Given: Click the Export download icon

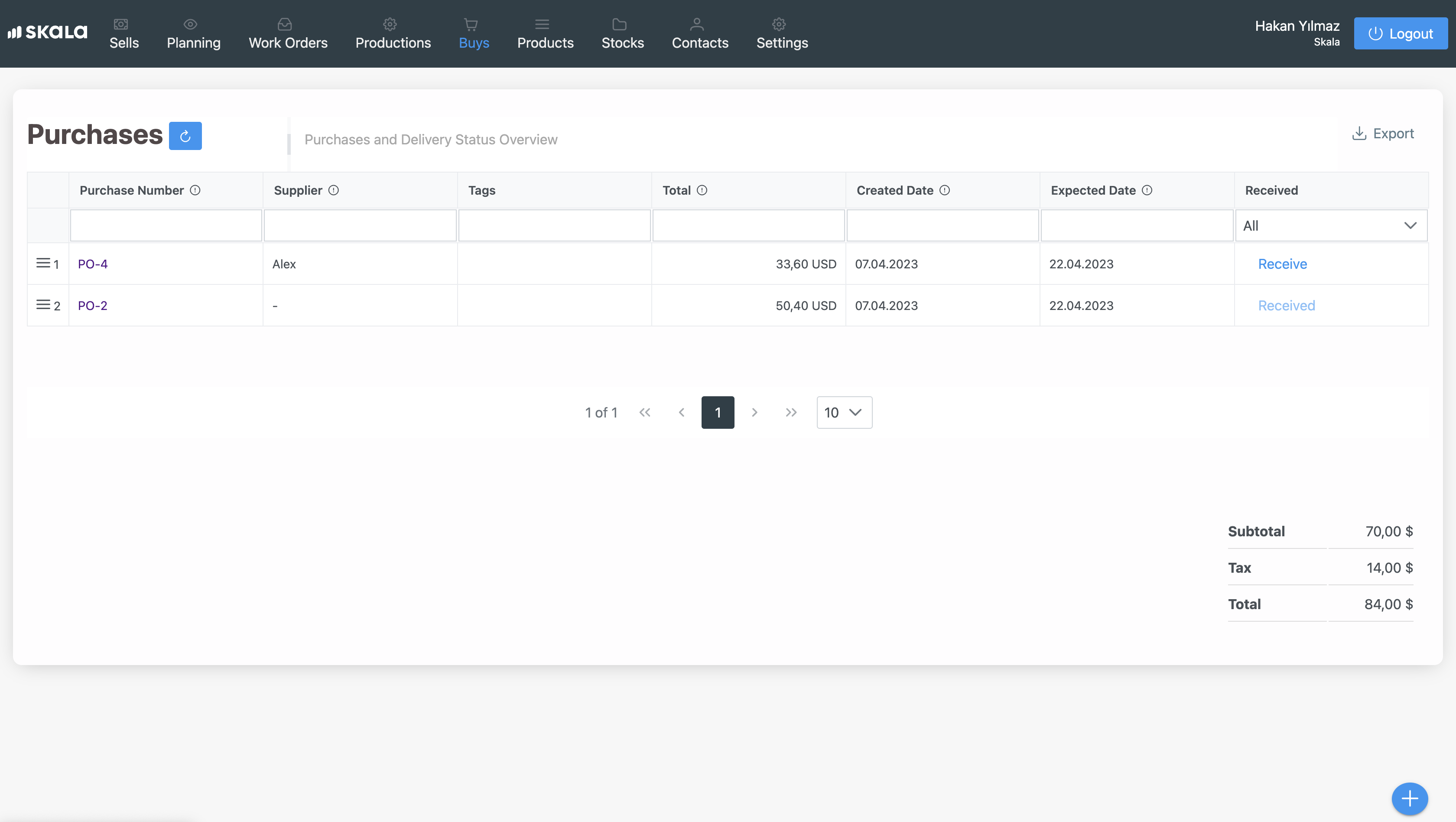Looking at the screenshot, I should (1359, 133).
